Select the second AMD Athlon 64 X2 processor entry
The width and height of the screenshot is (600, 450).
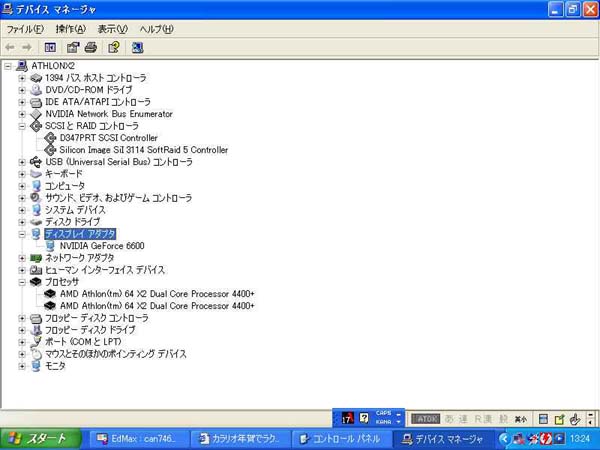point(157,306)
